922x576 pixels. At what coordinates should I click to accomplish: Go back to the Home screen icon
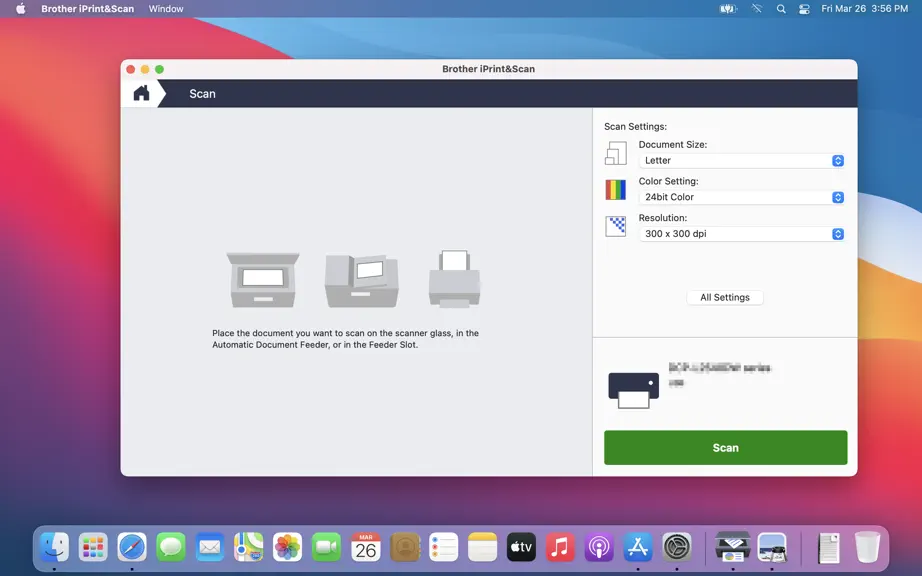pyautogui.click(x=141, y=93)
